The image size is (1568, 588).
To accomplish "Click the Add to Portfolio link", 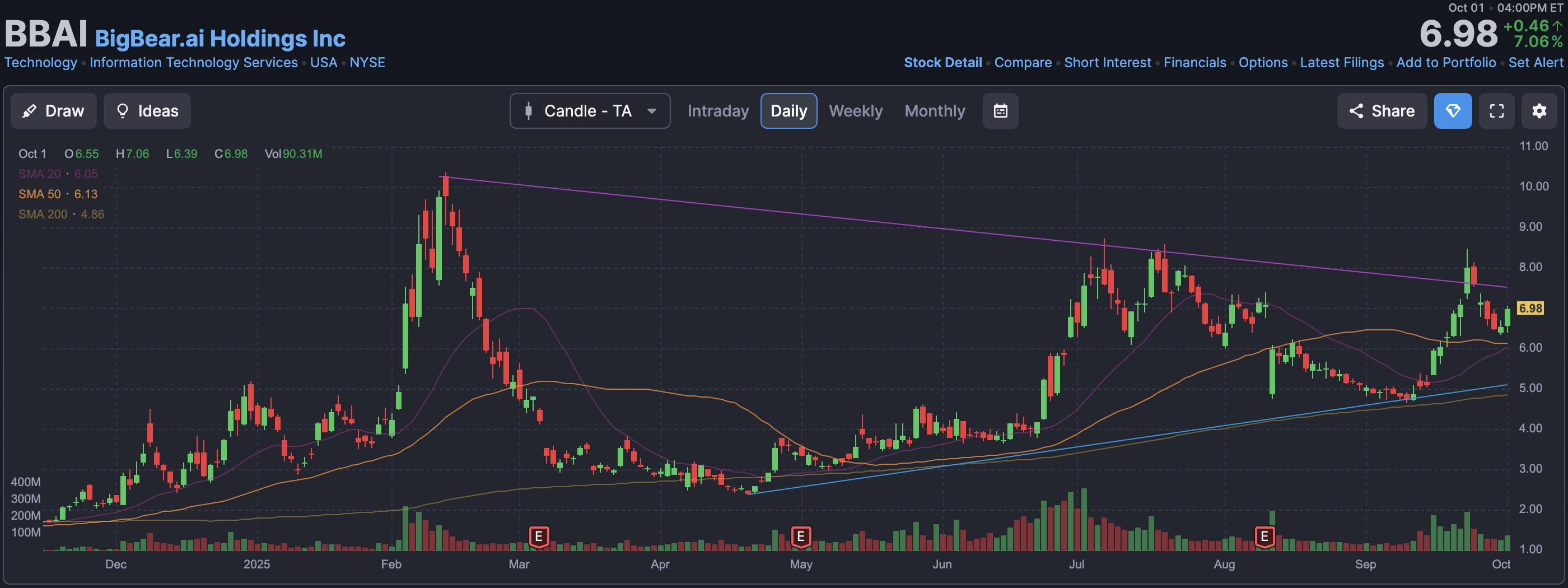I will pos(1446,63).
